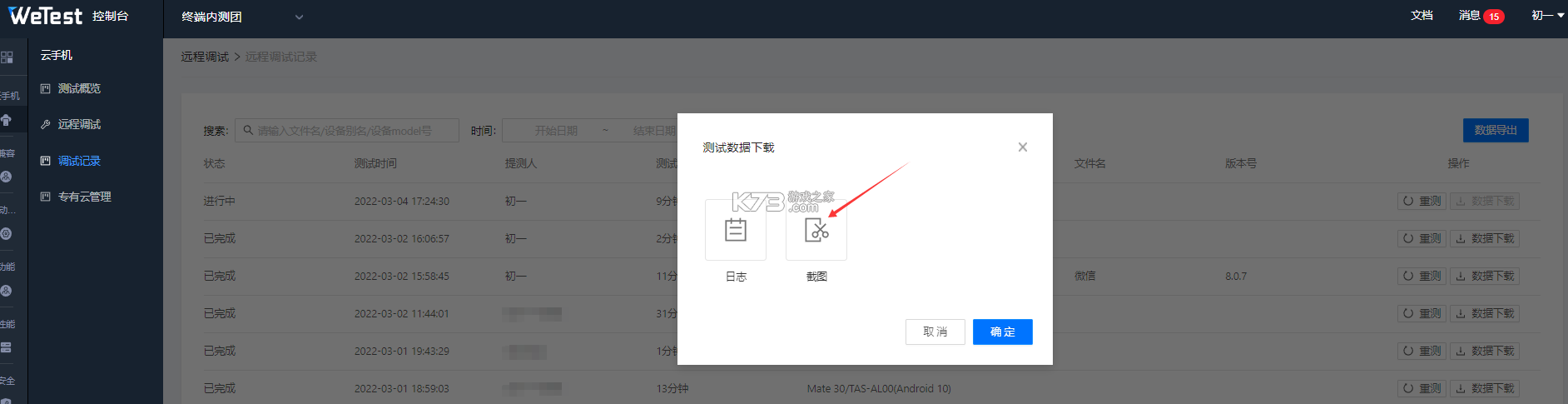Click the 测试数据下载 dialog title

click(x=738, y=147)
